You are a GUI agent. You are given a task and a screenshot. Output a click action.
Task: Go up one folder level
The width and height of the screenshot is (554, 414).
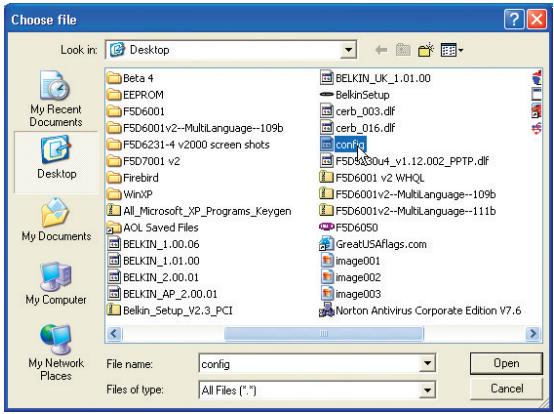(403, 50)
